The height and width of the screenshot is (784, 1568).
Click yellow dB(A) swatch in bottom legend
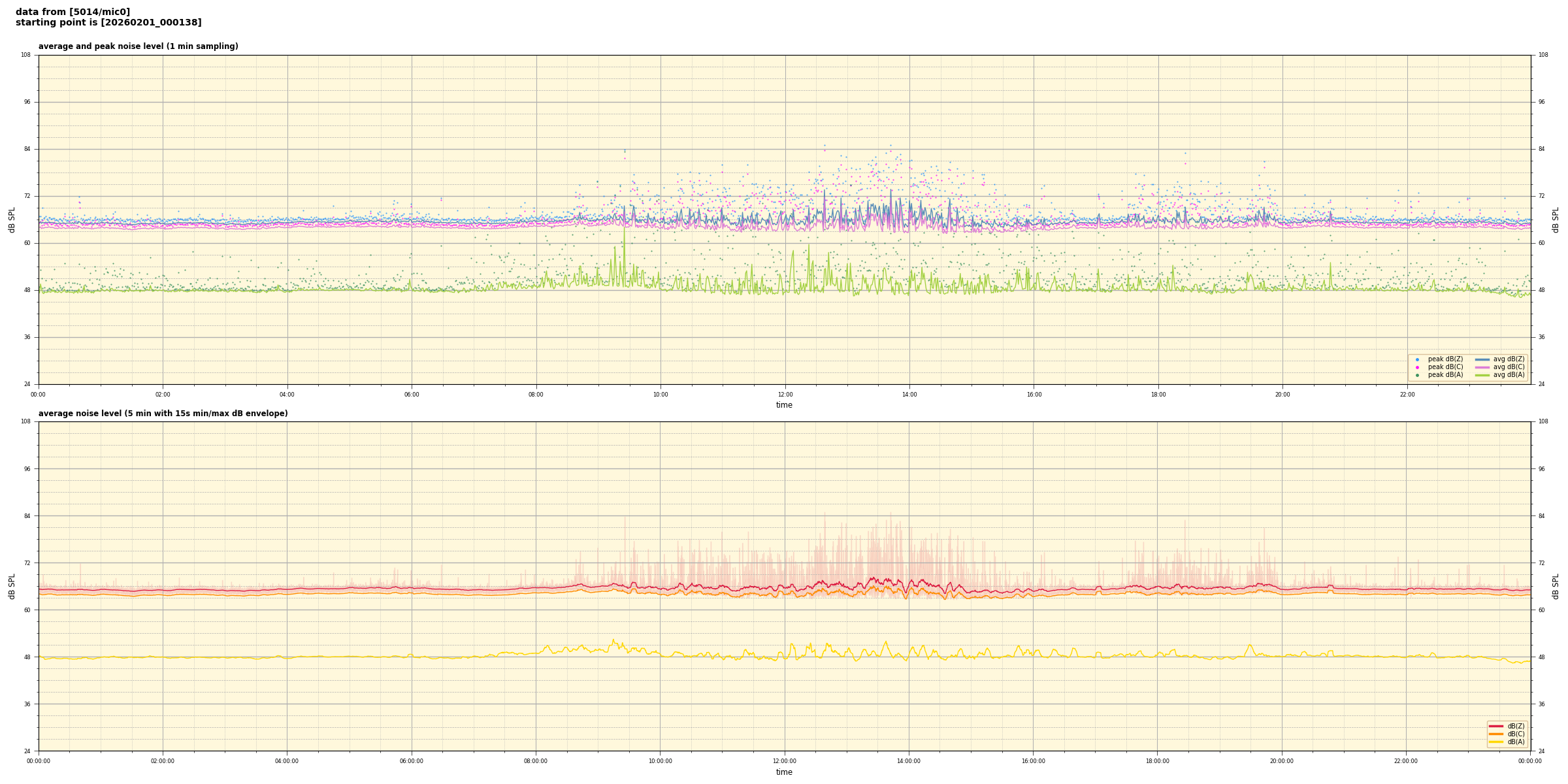1496,742
